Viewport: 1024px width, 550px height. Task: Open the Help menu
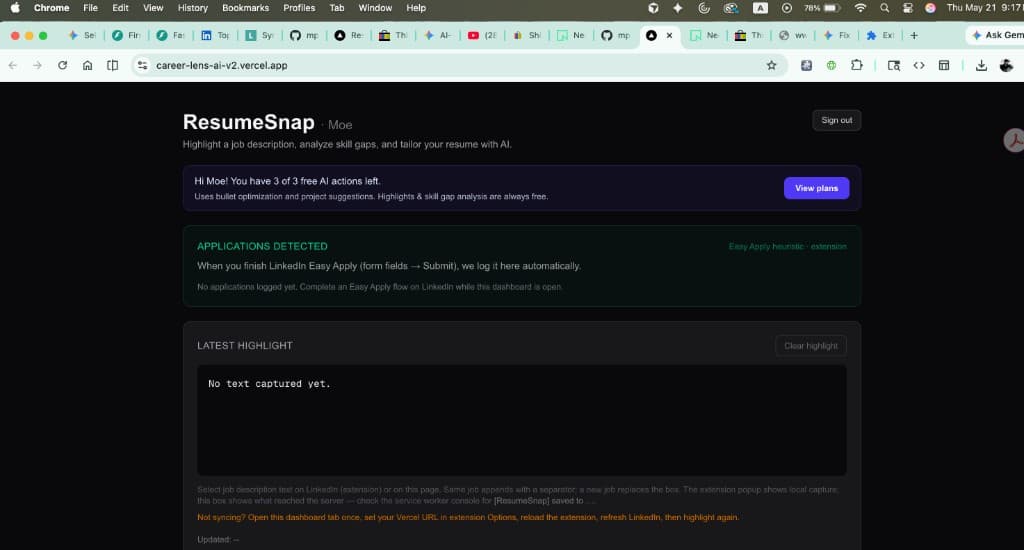click(416, 8)
